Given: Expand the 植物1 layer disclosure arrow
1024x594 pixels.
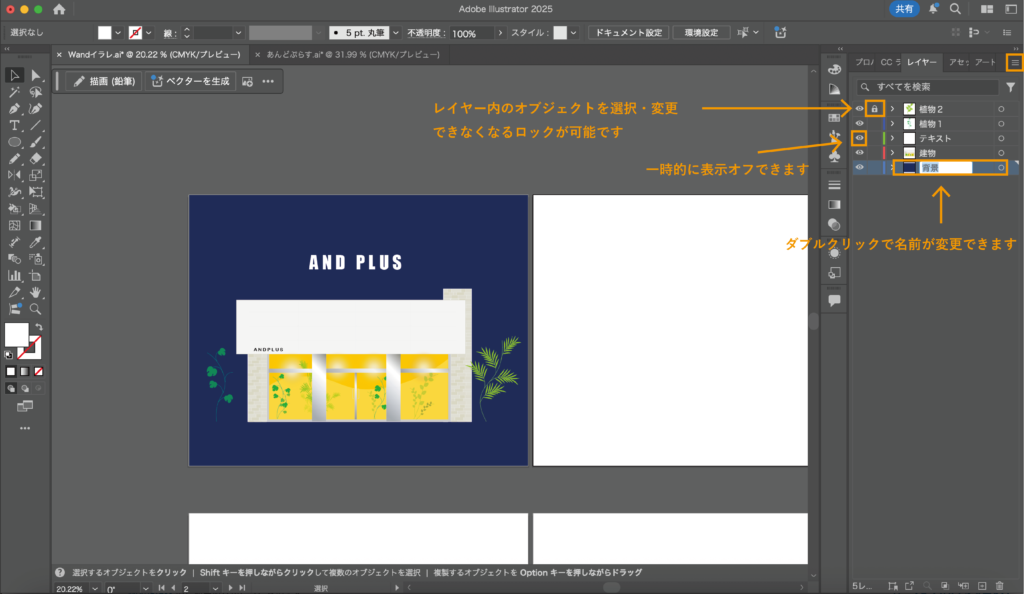Looking at the screenshot, I should coord(890,123).
